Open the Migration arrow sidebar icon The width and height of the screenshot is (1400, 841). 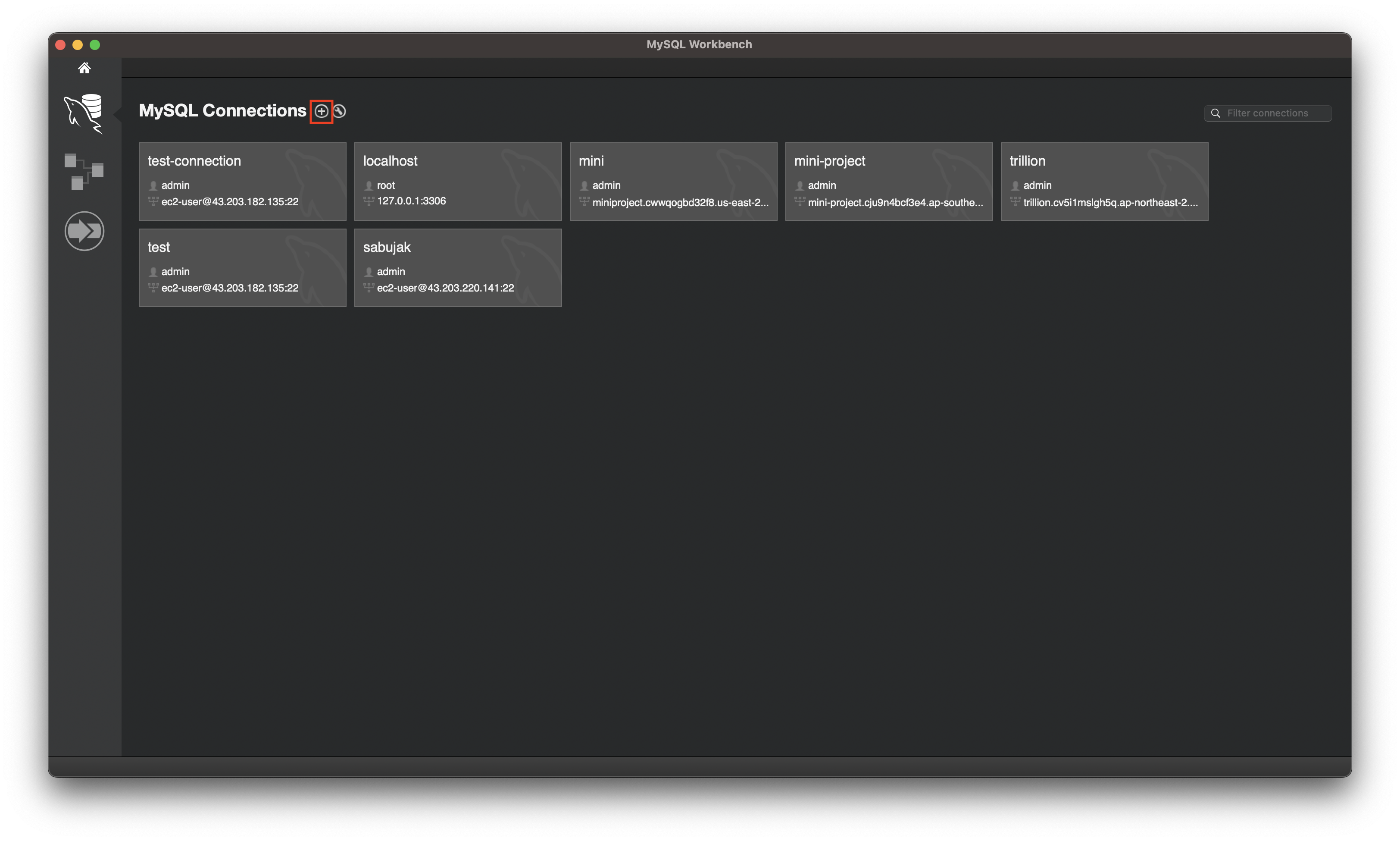click(x=84, y=231)
